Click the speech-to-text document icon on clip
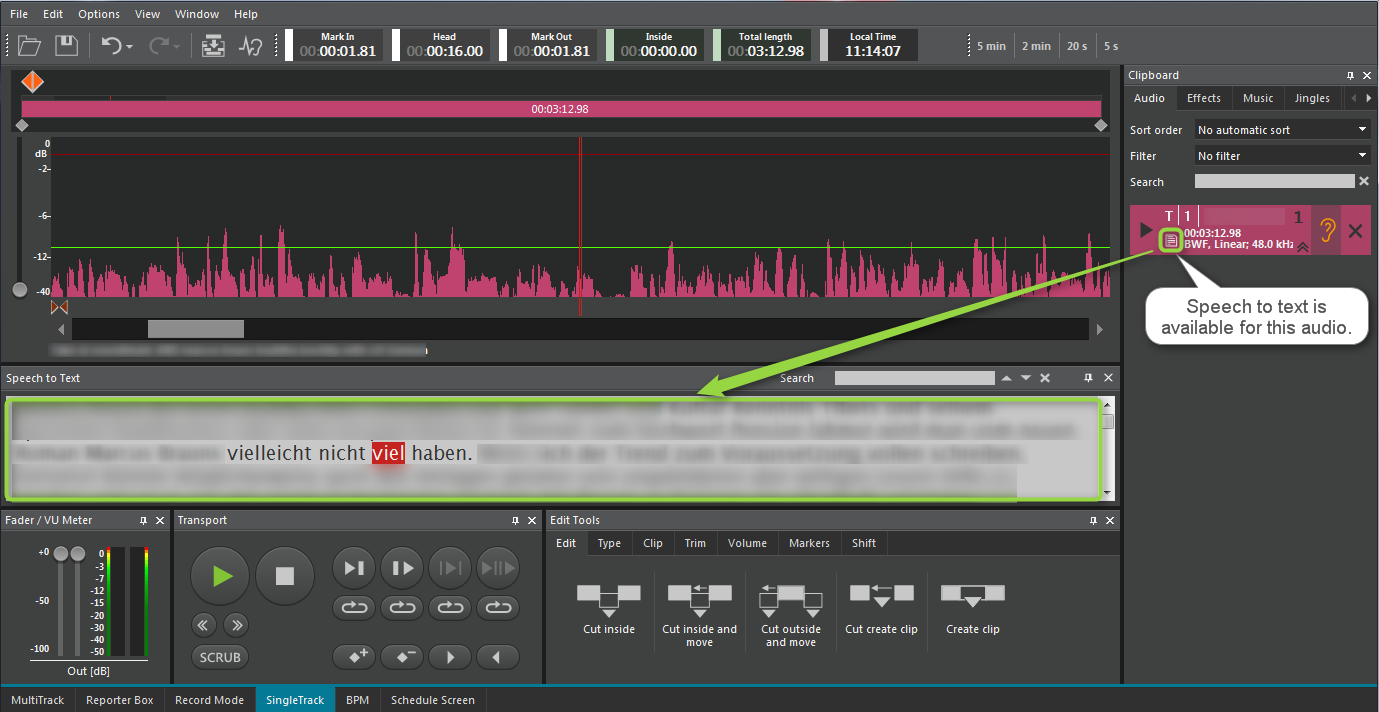The height and width of the screenshot is (712, 1379). coord(1171,240)
